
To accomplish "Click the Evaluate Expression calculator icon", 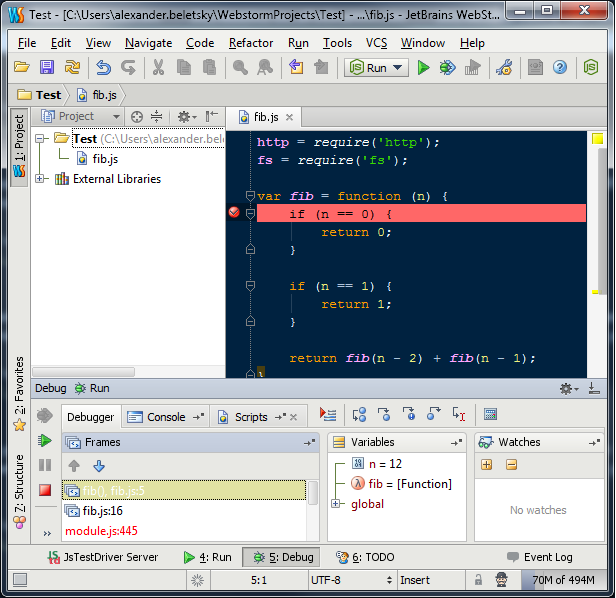I will pyautogui.click(x=490, y=415).
